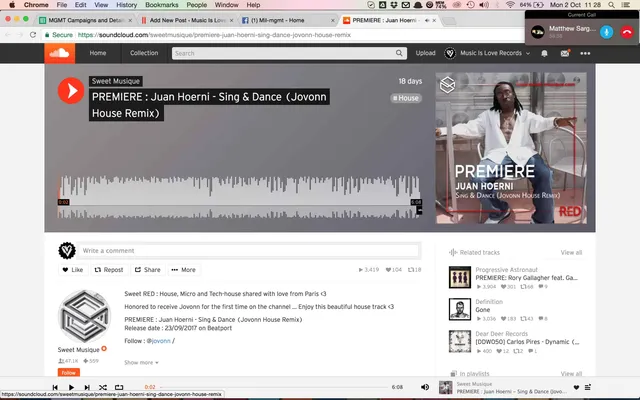View all related tracks
This screenshot has height=400, width=640.
(x=571, y=253)
